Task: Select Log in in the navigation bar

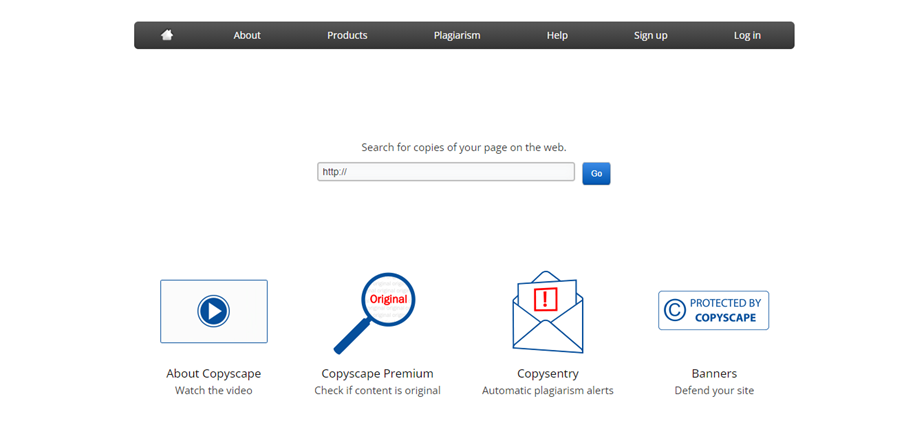Action: [x=747, y=35]
